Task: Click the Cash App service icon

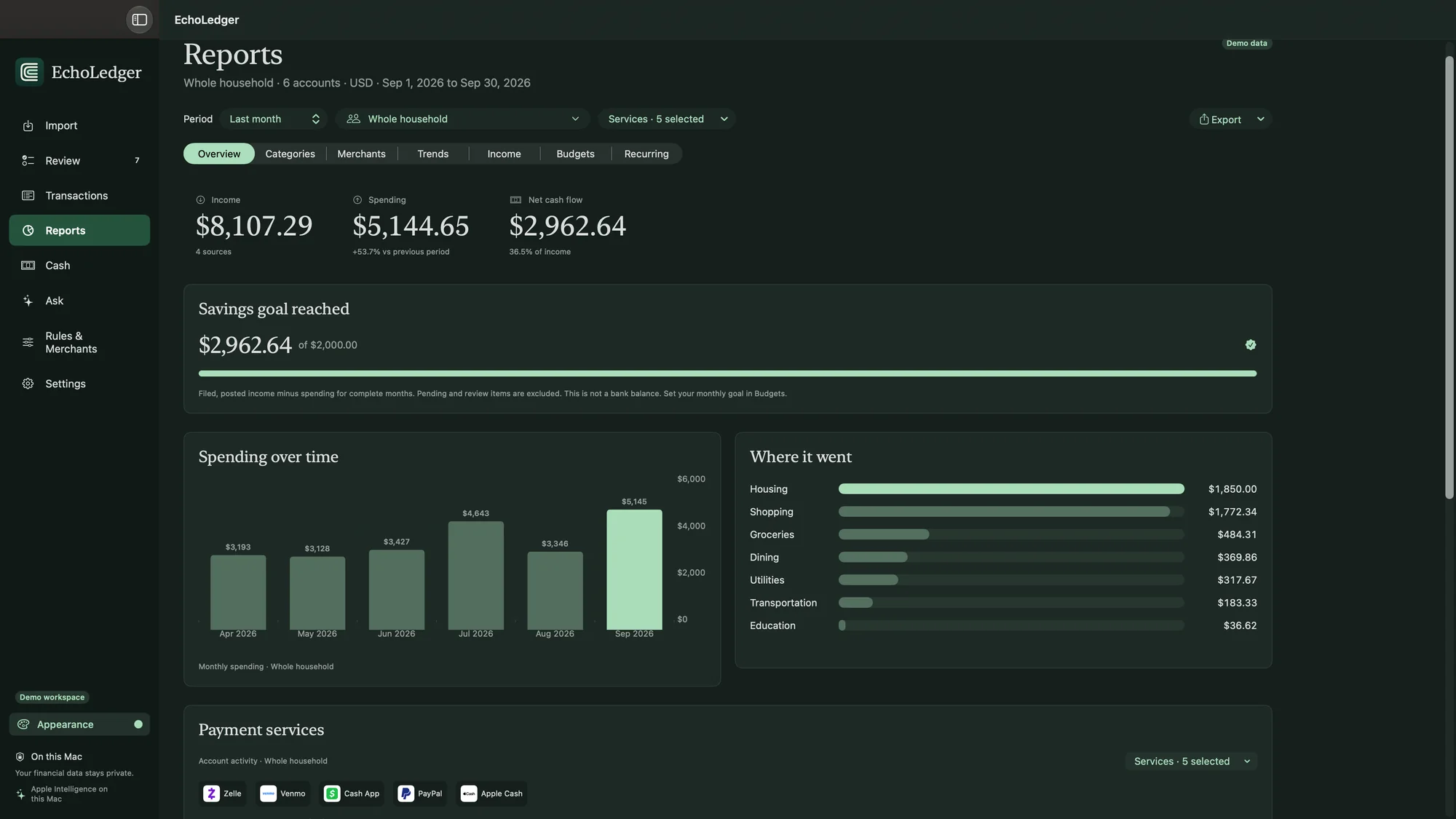Action: 332,794
